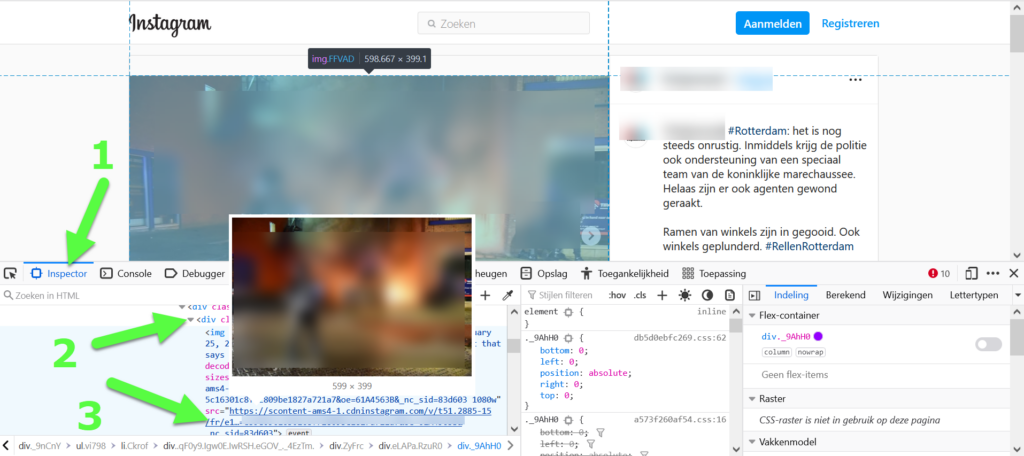Toggle responsive design mode icon
Viewport: 1024px width, 456px height.
(971, 274)
